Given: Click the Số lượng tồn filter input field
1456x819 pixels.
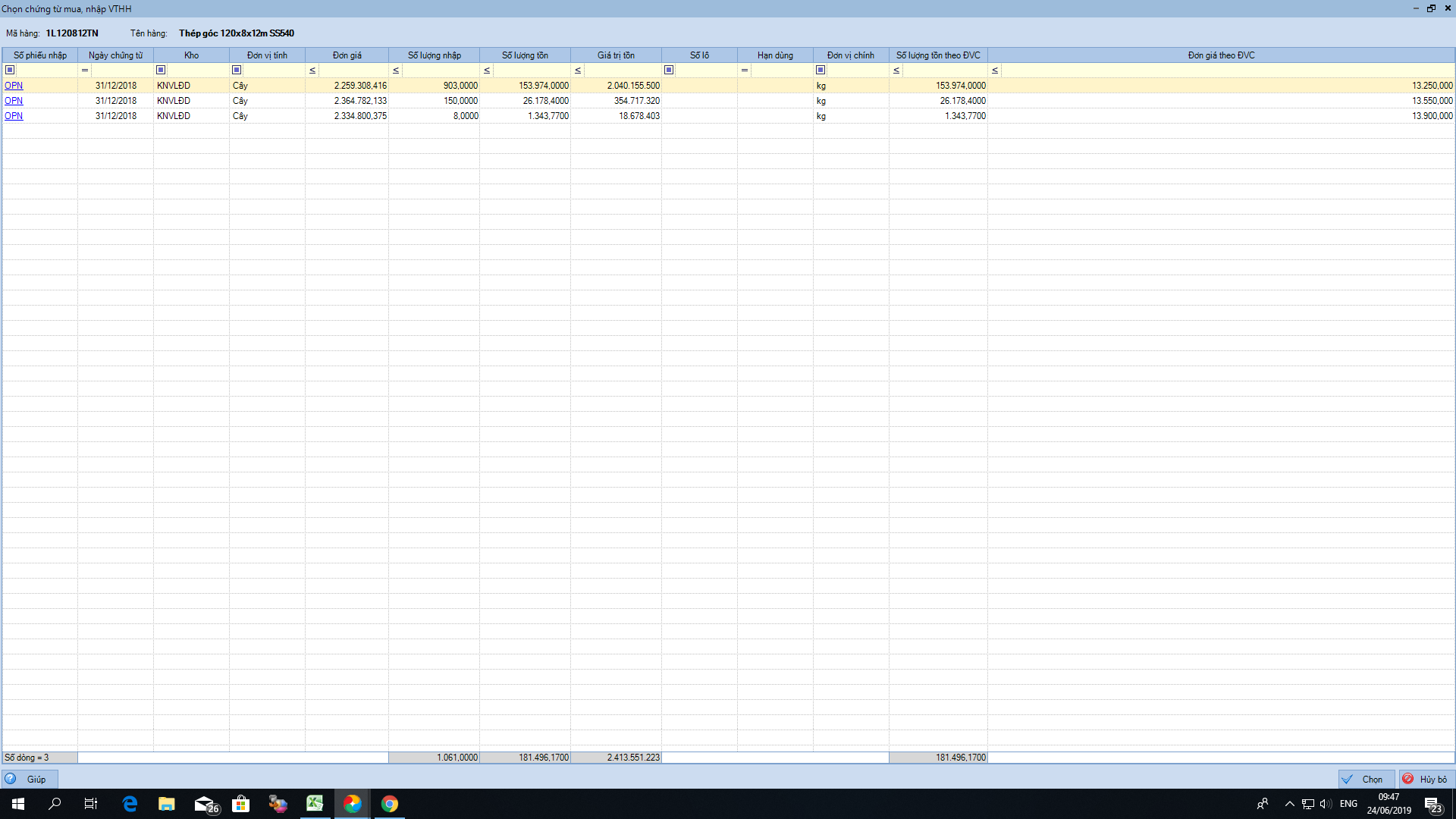Looking at the screenshot, I should pyautogui.click(x=531, y=70).
